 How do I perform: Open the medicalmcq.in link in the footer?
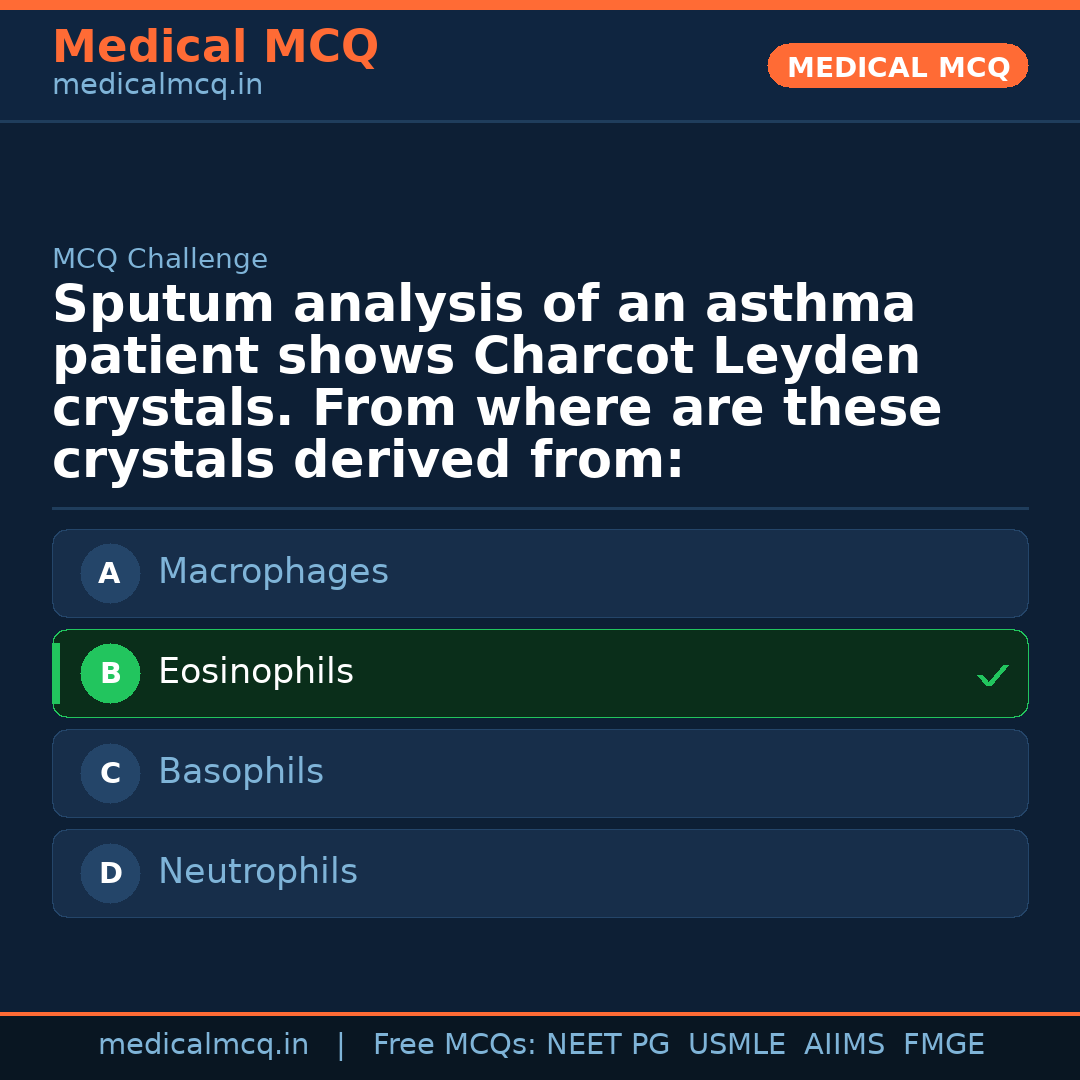click(203, 1045)
